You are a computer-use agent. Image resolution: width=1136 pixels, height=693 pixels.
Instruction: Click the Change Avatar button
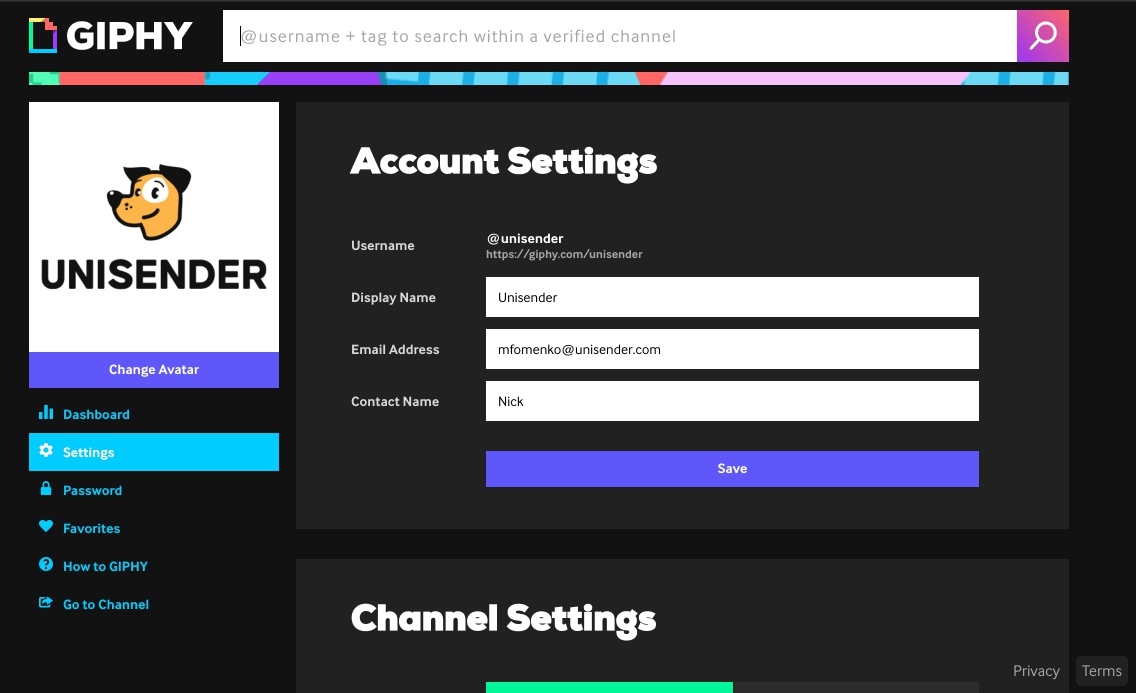tap(154, 370)
